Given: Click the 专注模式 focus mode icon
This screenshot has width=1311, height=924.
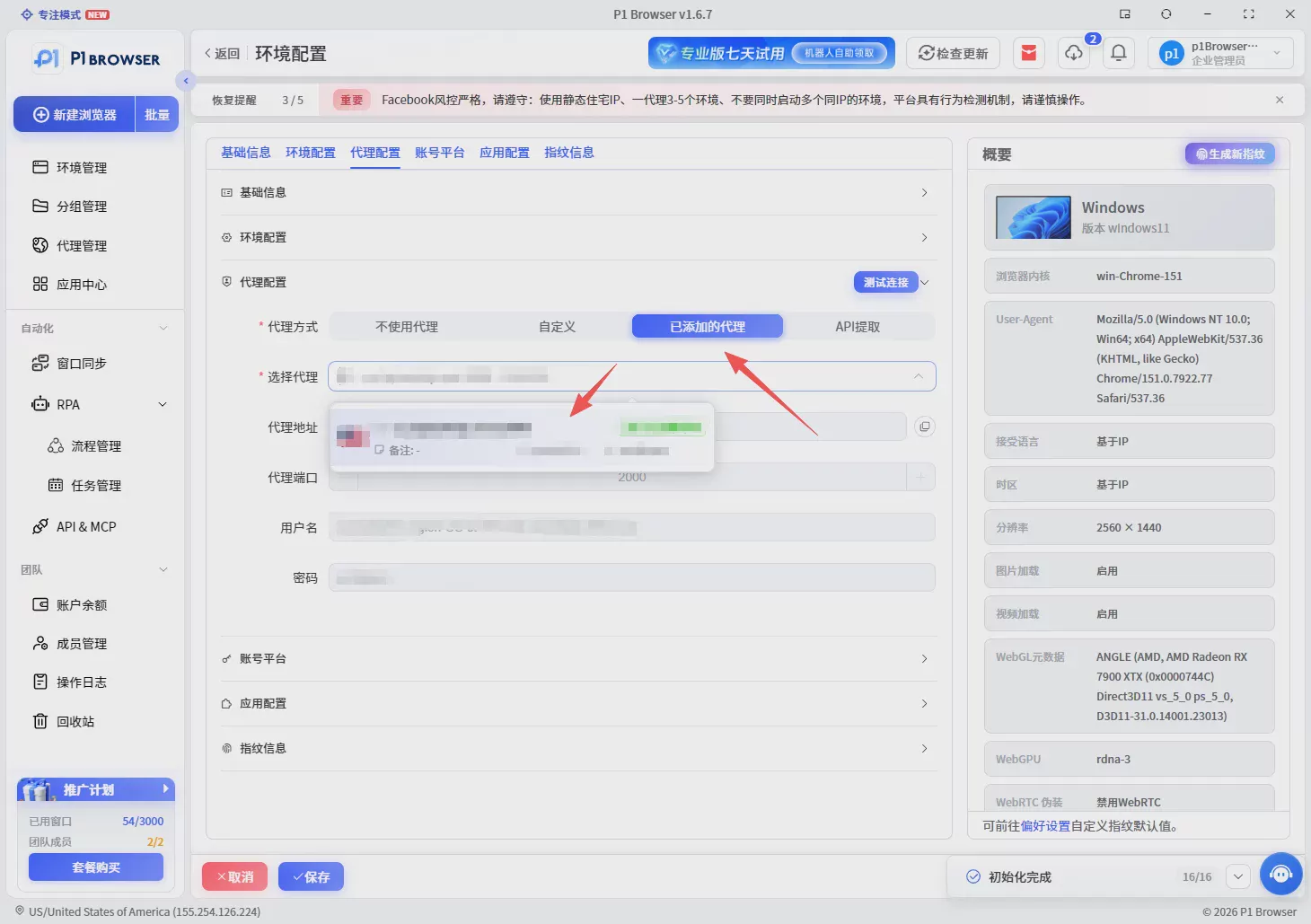Looking at the screenshot, I should (x=27, y=14).
